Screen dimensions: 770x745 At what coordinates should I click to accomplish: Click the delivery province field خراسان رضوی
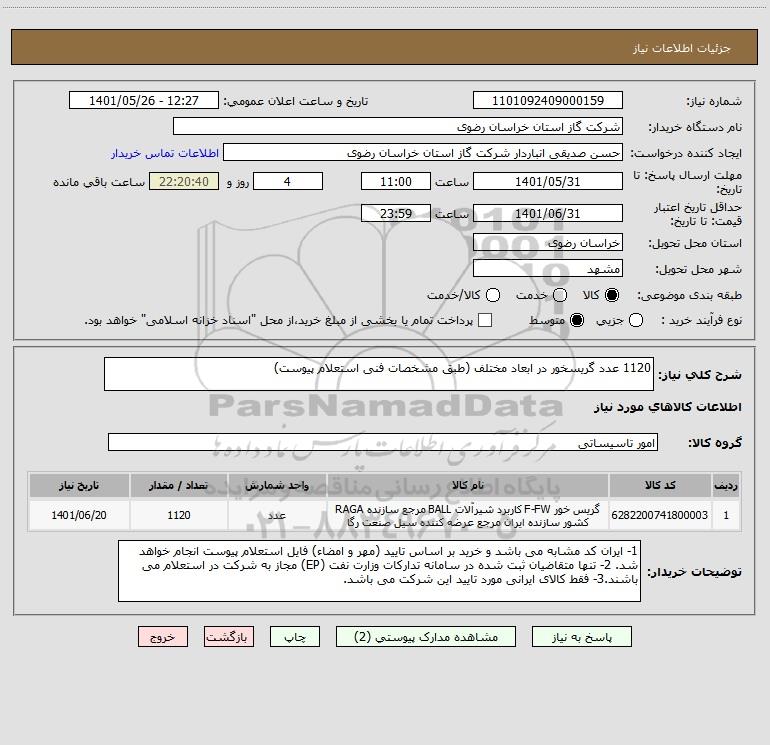[x=548, y=243]
